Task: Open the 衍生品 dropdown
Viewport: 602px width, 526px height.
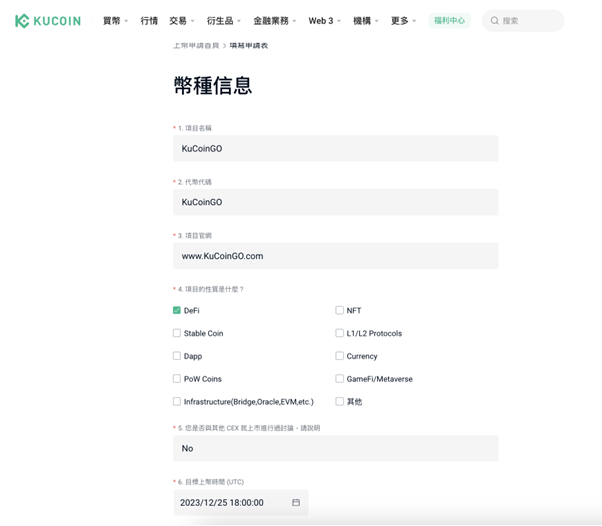Action: pos(223,21)
